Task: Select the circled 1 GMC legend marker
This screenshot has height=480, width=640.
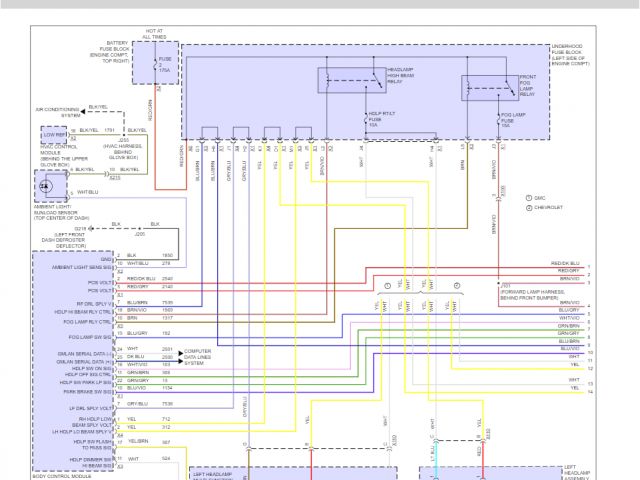Action: (528, 198)
